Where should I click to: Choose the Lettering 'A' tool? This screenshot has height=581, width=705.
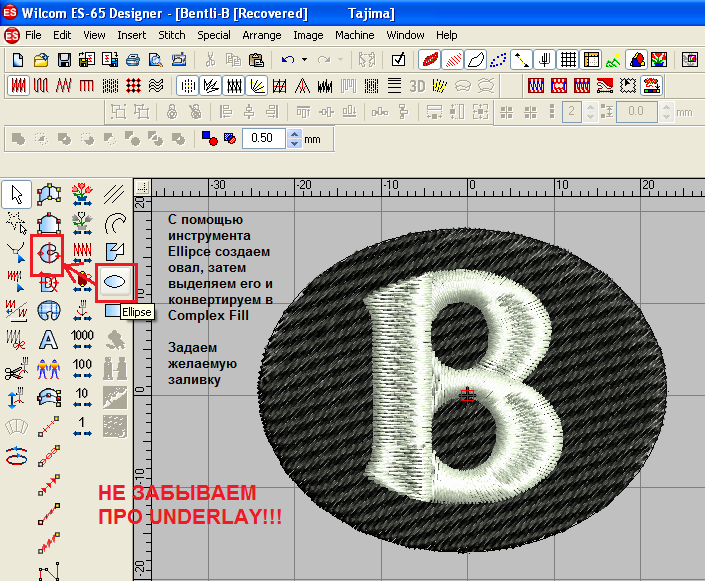[47, 339]
